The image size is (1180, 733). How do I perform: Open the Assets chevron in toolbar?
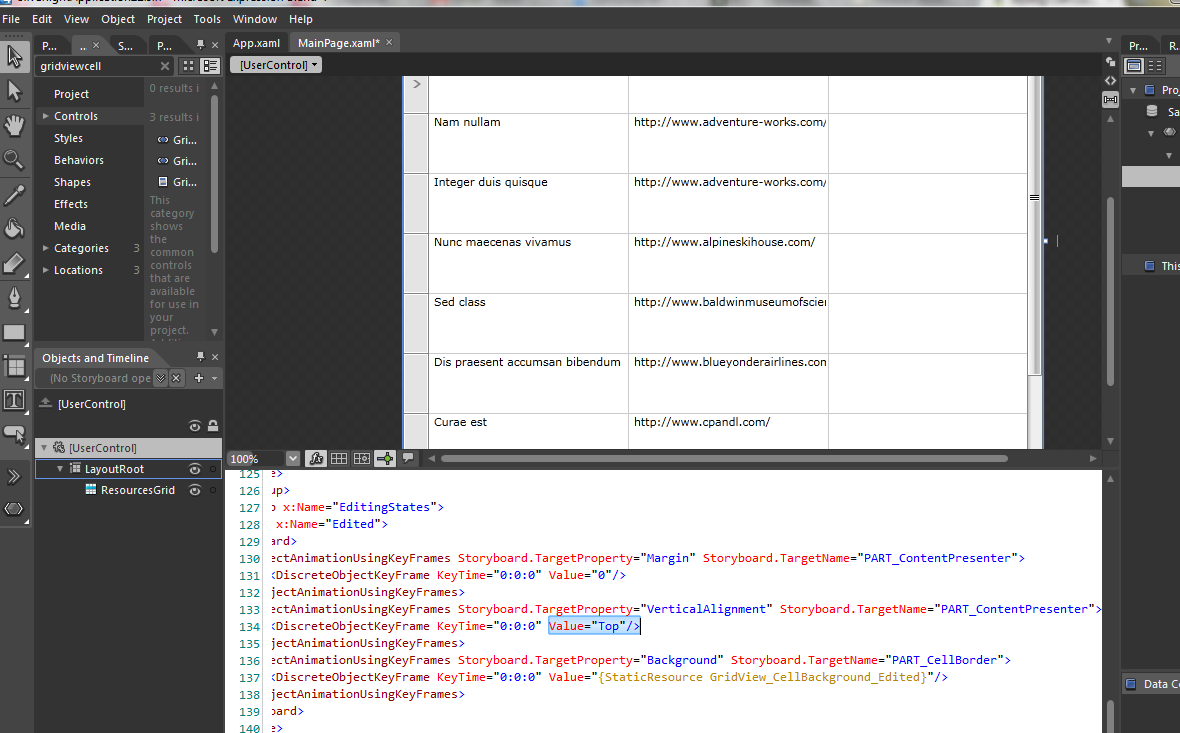(x=14, y=476)
